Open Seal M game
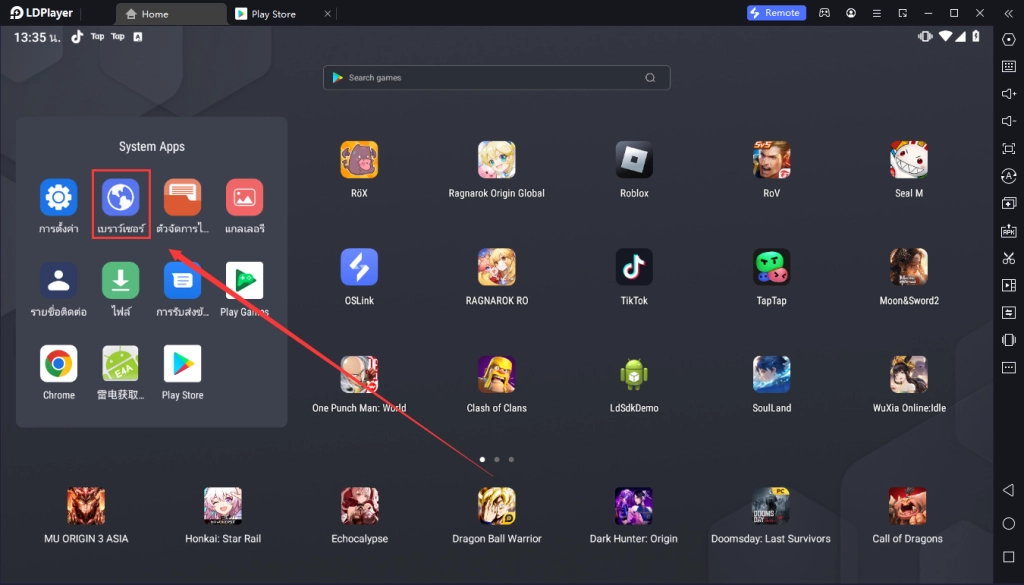 click(x=909, y=160)
